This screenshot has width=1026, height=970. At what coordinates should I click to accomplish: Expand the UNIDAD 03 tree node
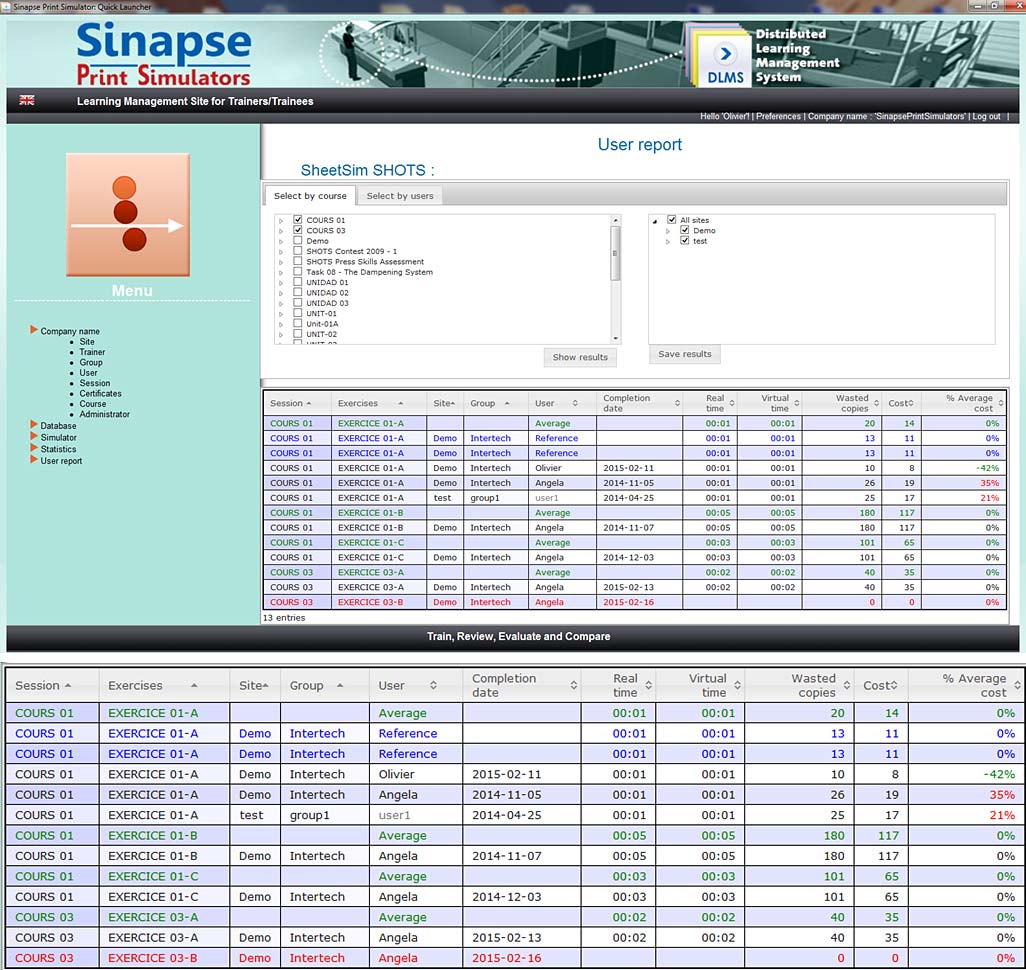coord(281,304)
